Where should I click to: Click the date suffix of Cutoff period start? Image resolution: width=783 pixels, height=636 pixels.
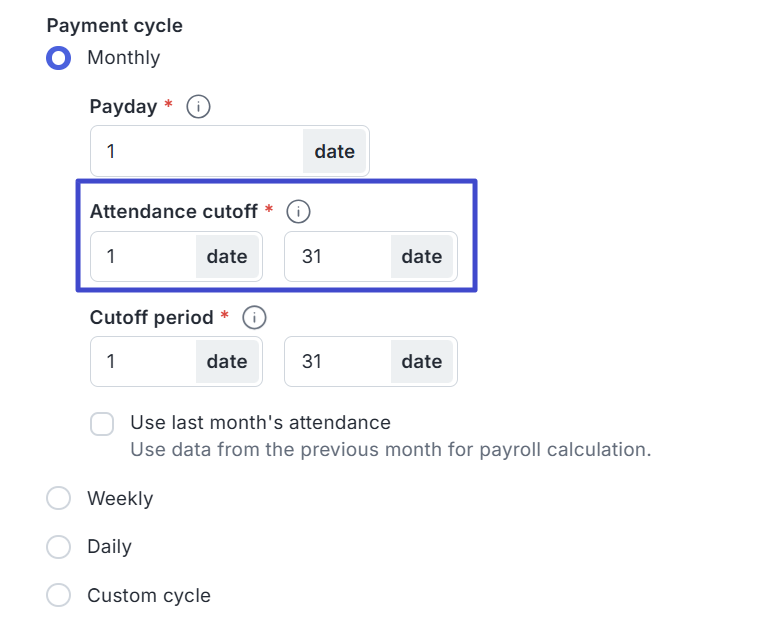tap(227, 361)
